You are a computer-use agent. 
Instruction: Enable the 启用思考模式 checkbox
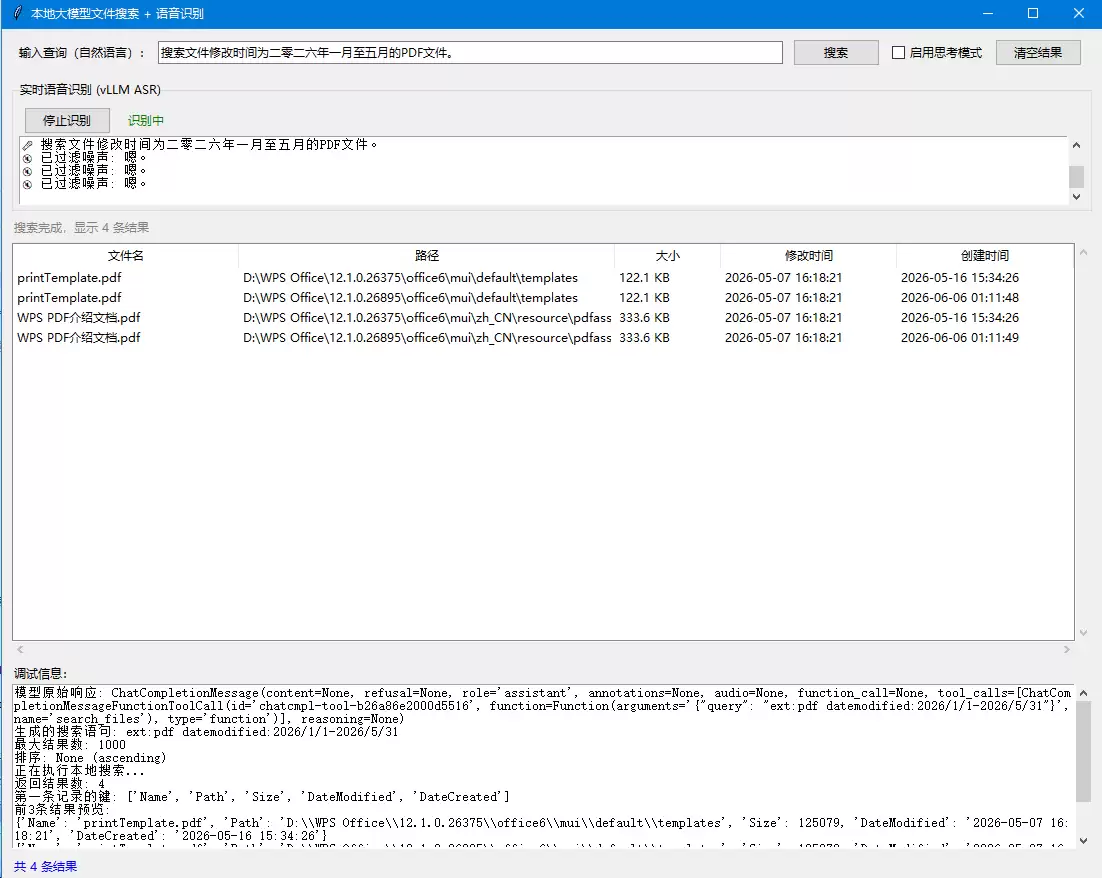[898, 53]
